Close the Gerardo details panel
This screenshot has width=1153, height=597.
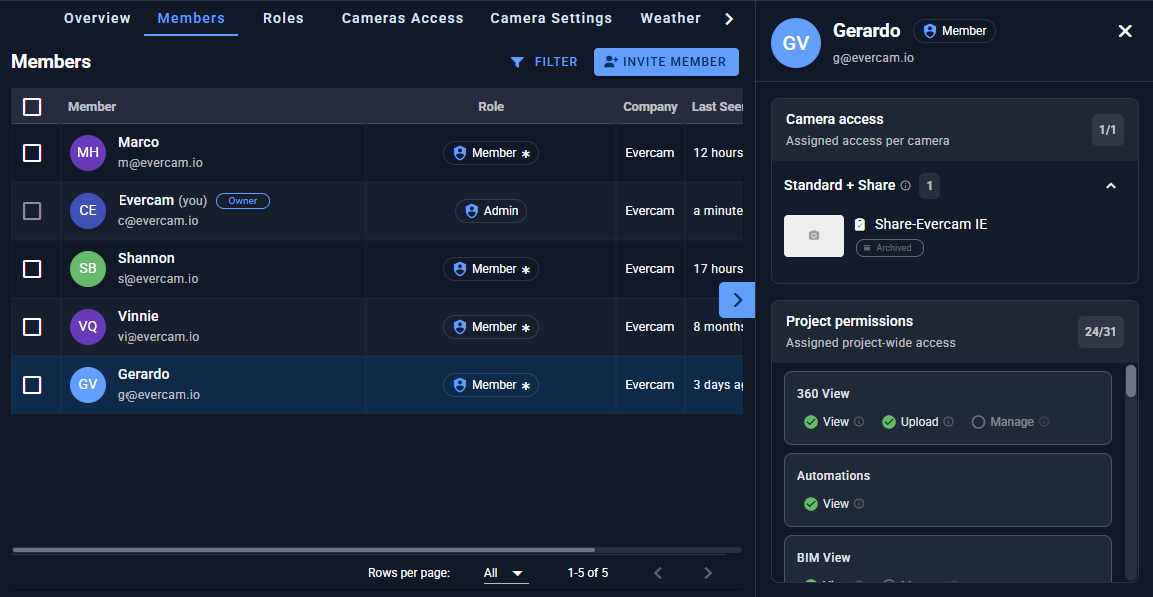point(1125,31)
